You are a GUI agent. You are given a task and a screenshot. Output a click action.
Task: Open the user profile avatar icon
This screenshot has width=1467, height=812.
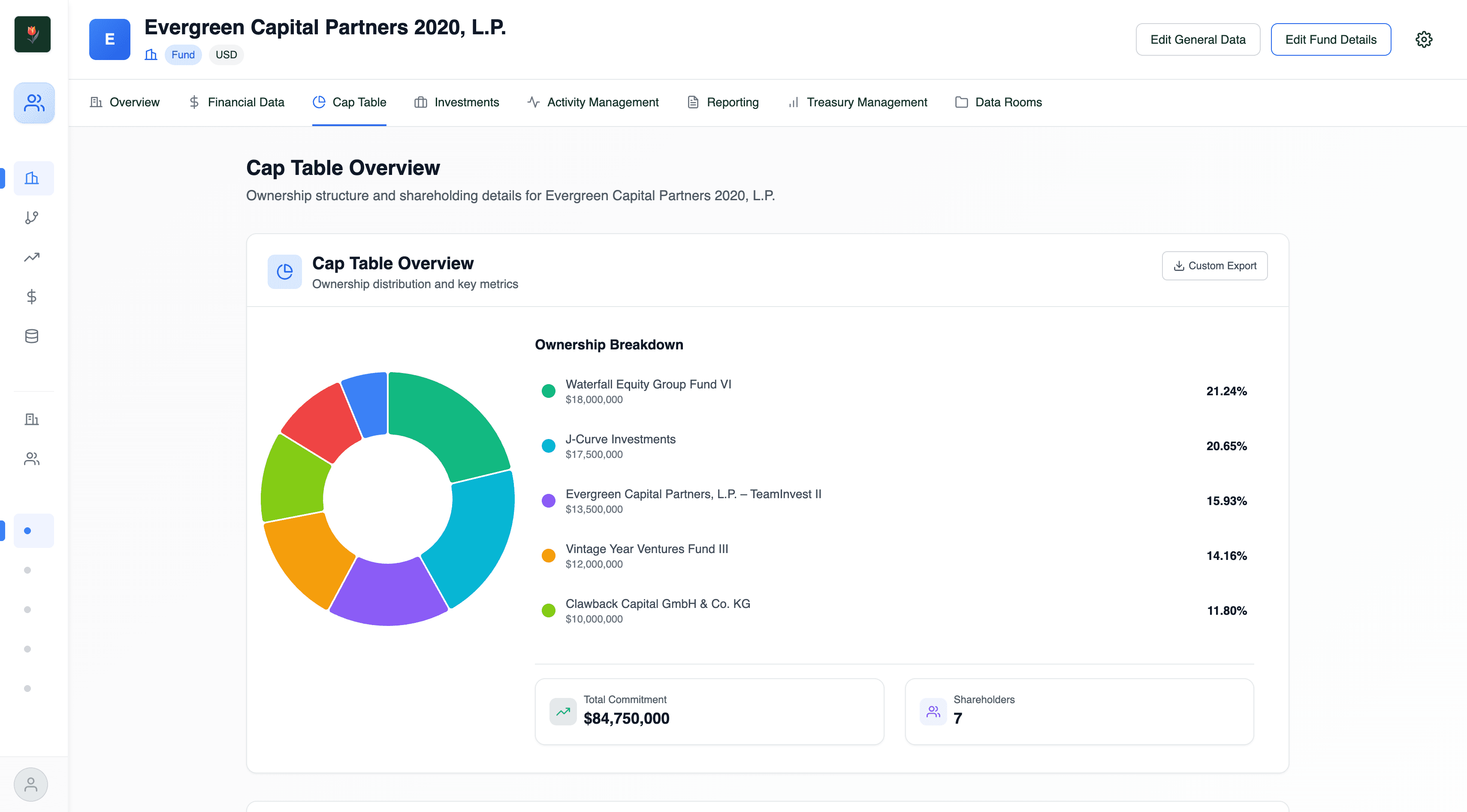[31, 784]
